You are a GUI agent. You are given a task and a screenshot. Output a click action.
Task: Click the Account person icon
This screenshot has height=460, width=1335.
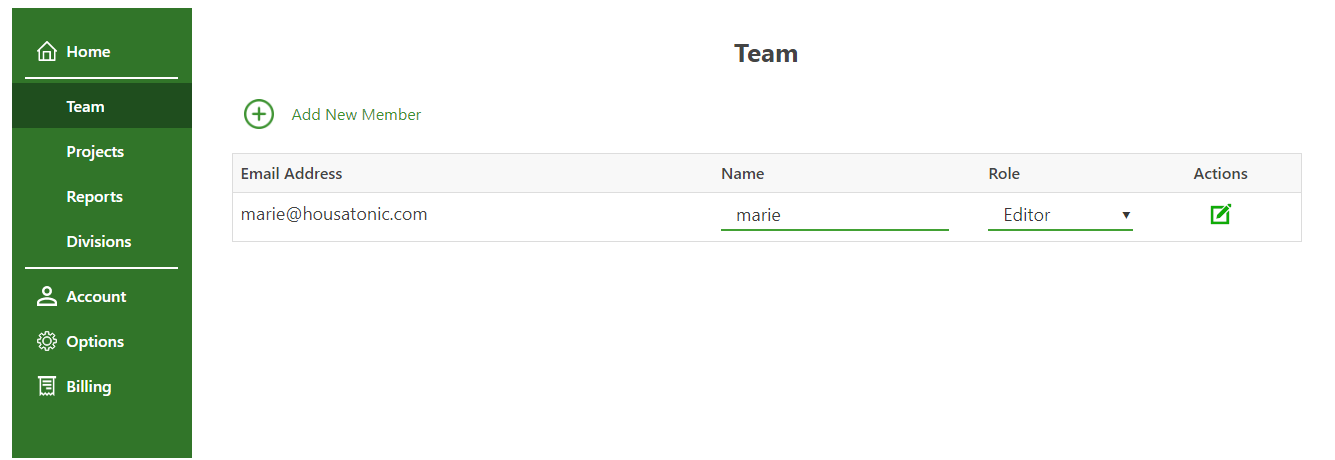click(x=46, y=296)
